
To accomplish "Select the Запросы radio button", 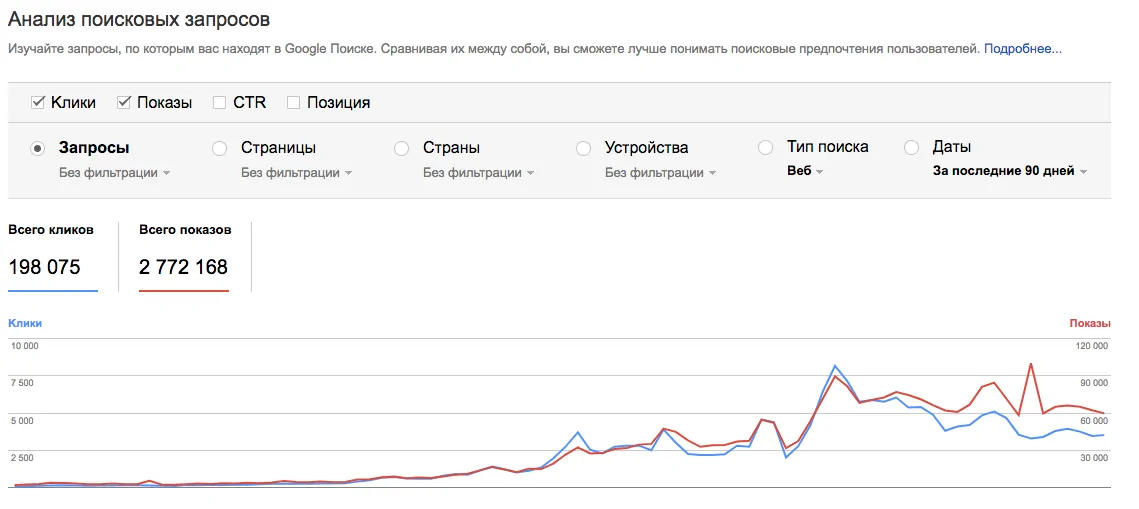I will (38, 148).
